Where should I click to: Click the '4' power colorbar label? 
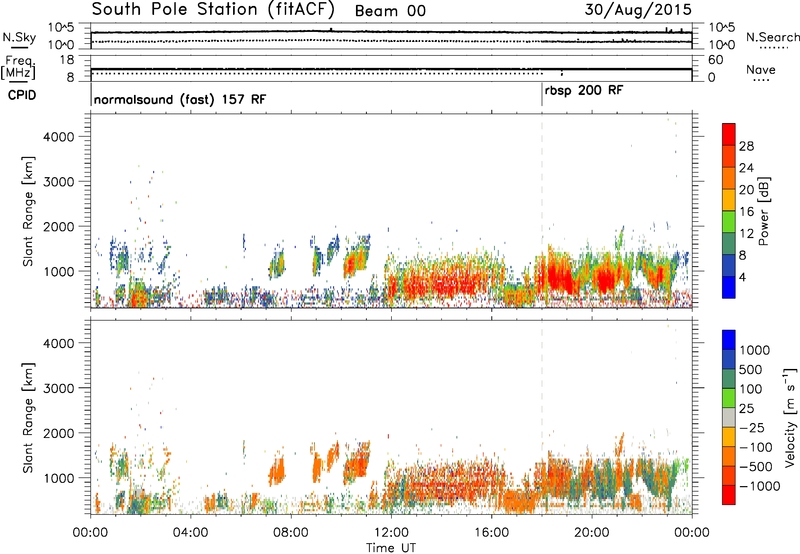pyautogui.click(x=742, y=278)
